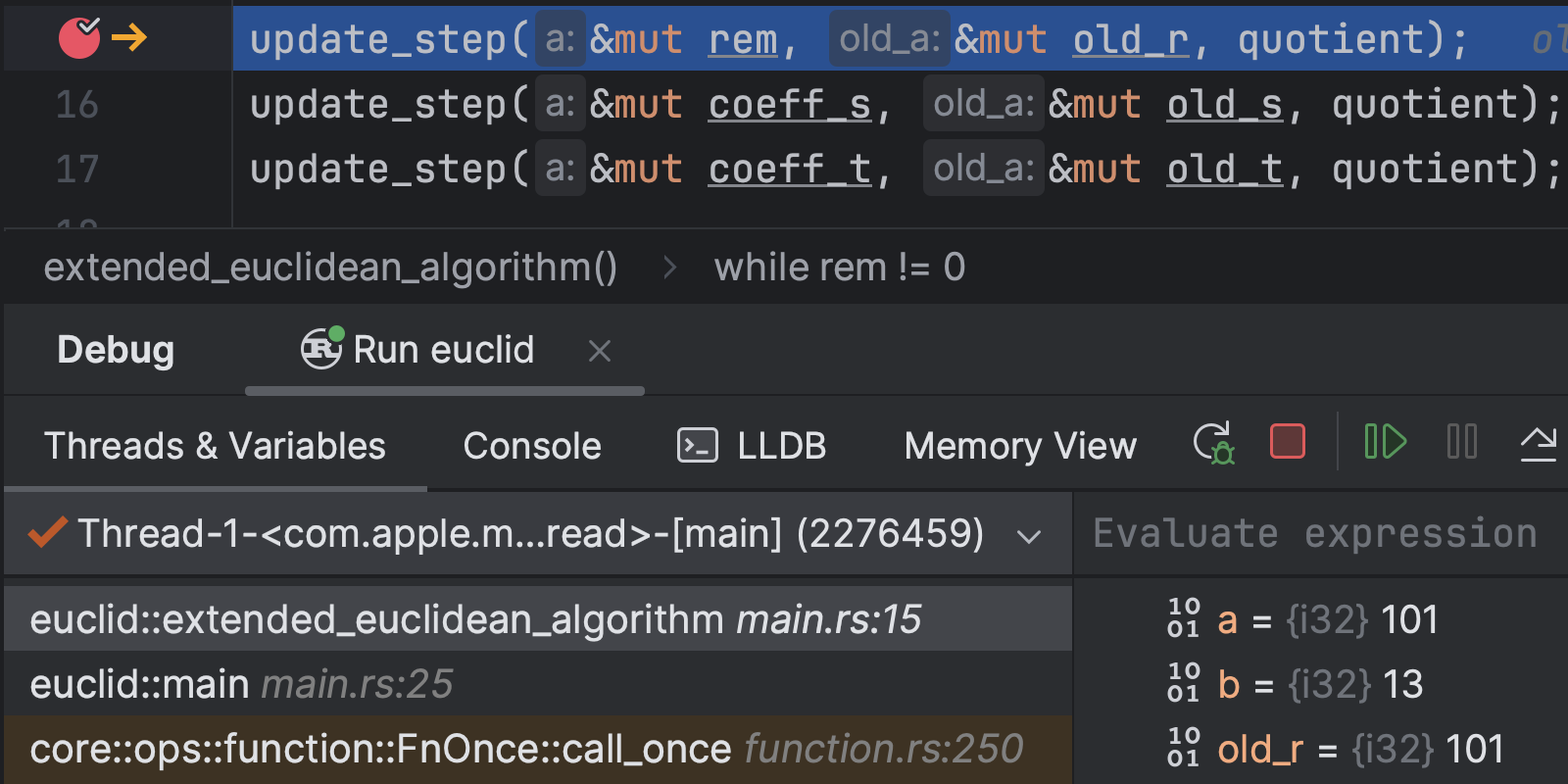
Task: Stop the debugging session
Action: point(1287,442)
